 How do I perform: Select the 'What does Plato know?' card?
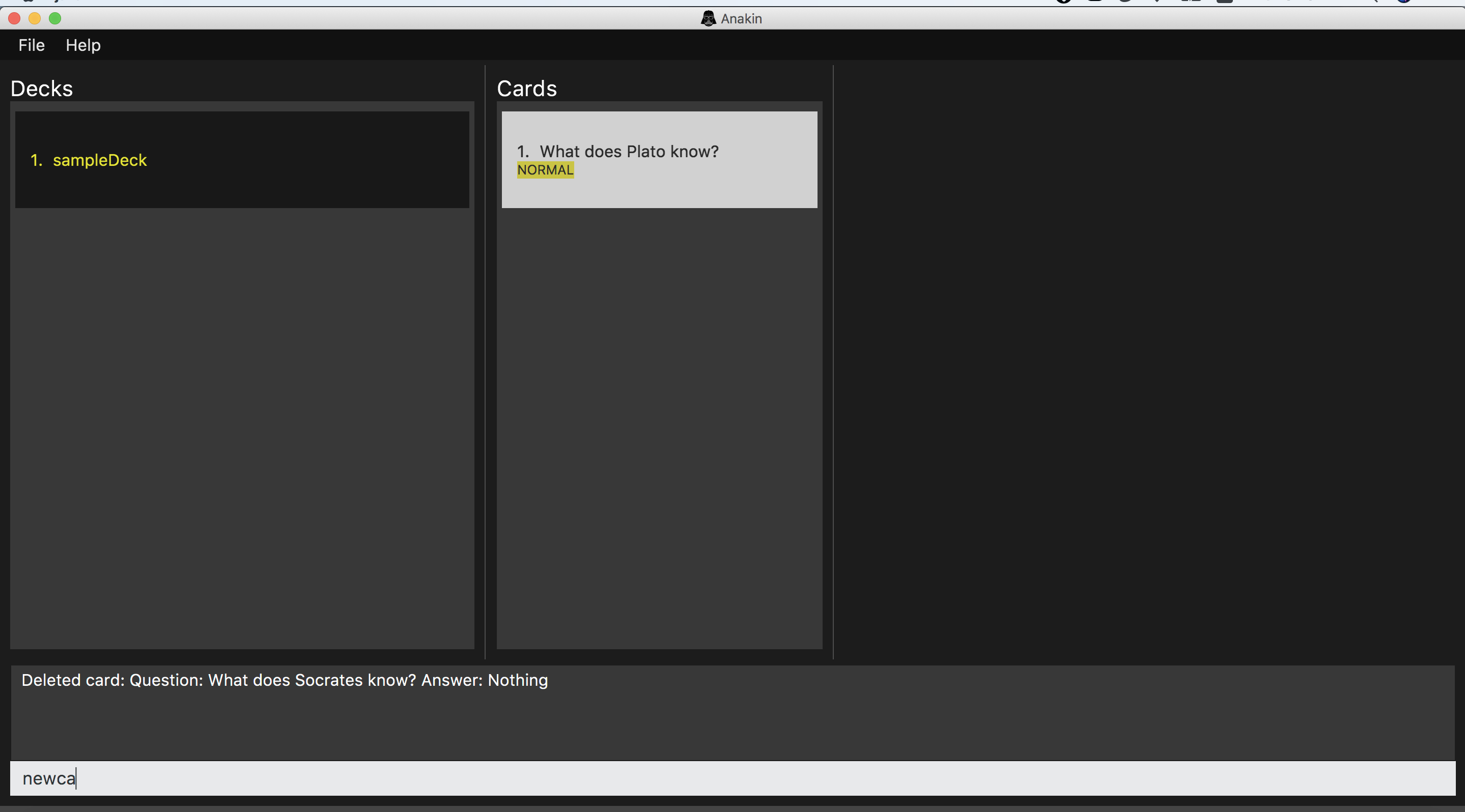click(x=659, y=160)
